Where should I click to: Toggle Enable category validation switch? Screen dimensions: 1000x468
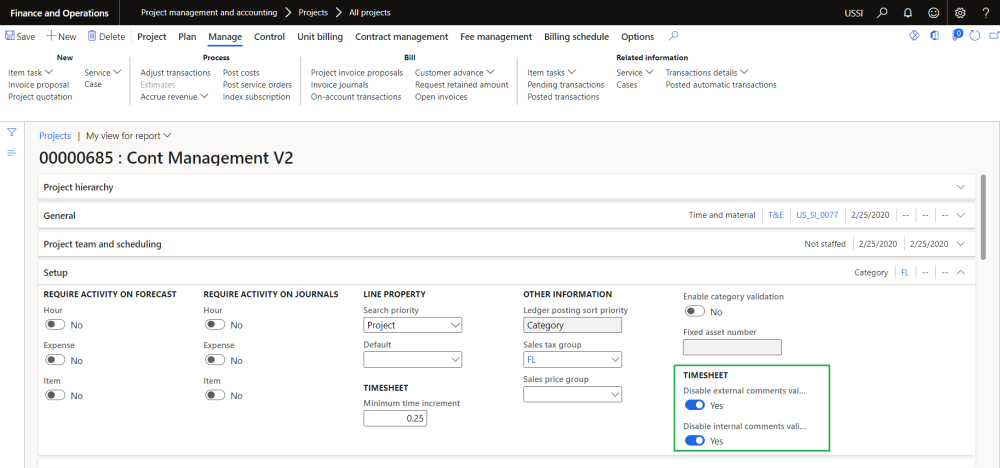[x=694, y=312]
